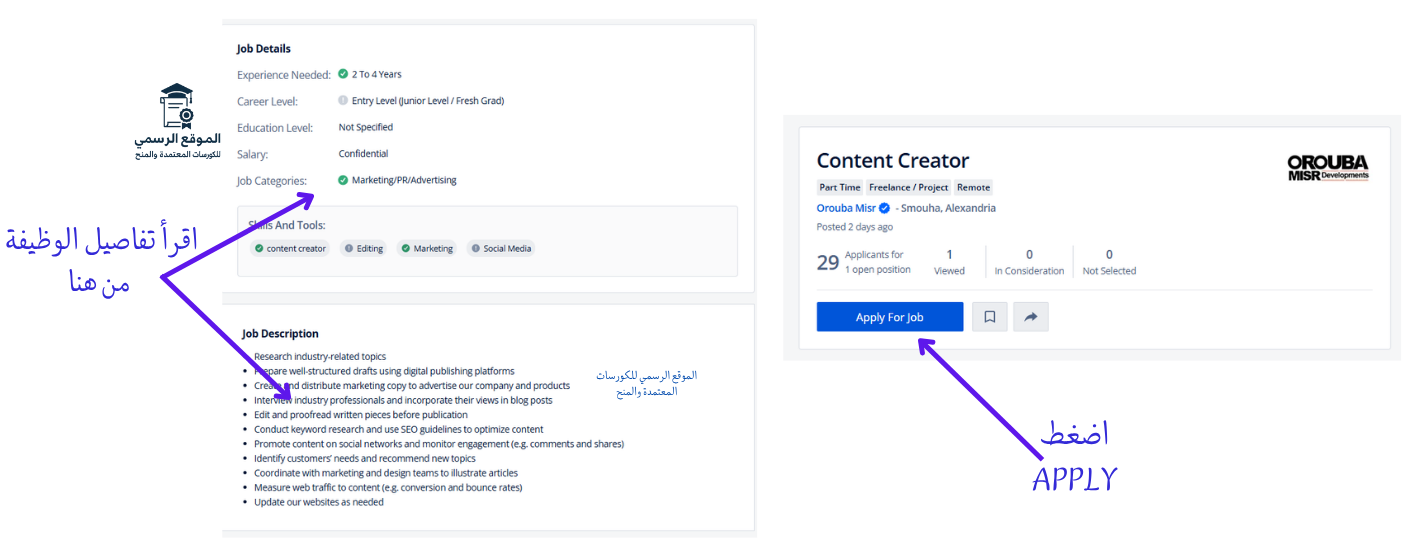The height and width of the screenshot is (554, 1408).
Task: Click the Editing skill tag
Action: click(363, 249)
